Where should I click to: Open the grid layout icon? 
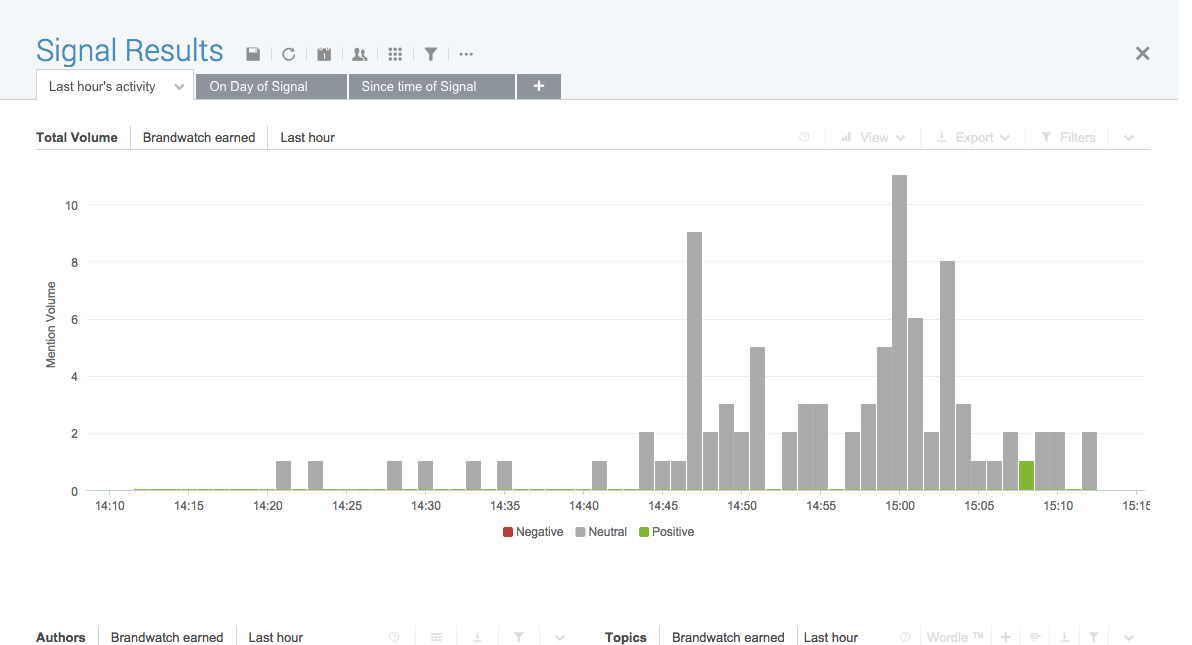(x=395, y=54)
